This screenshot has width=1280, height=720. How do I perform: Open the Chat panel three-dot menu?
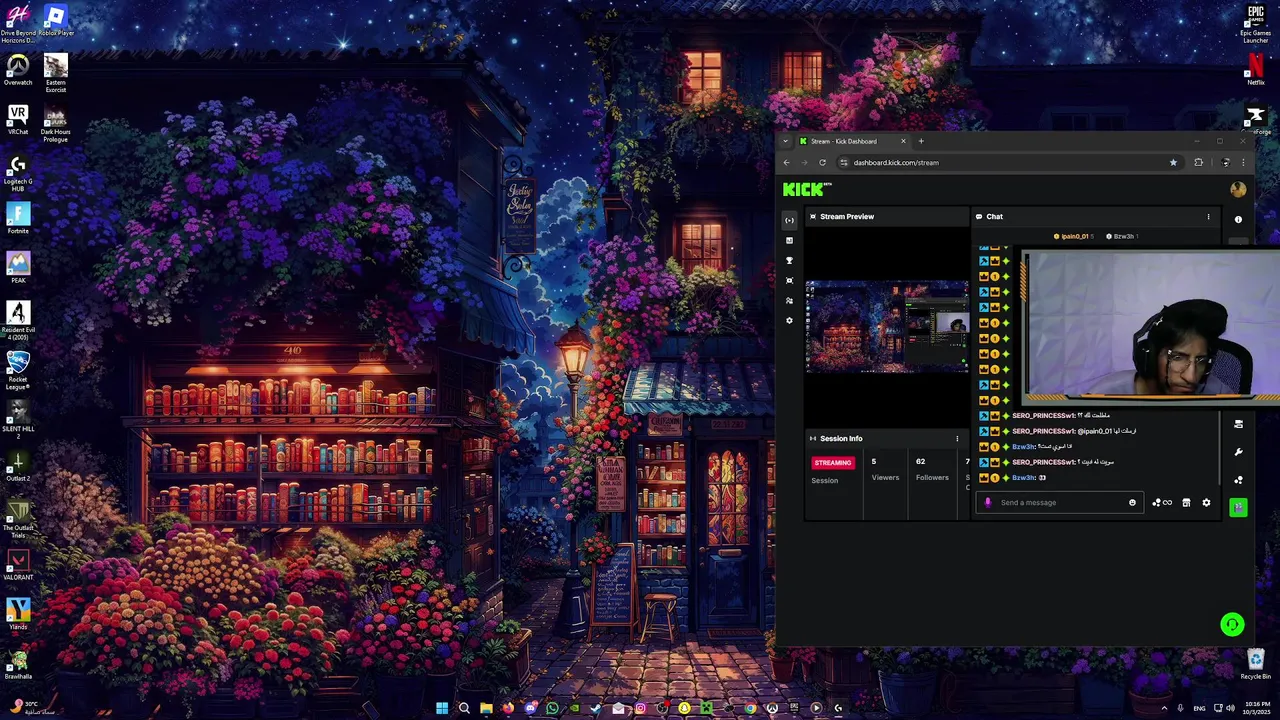[1208, 216]
